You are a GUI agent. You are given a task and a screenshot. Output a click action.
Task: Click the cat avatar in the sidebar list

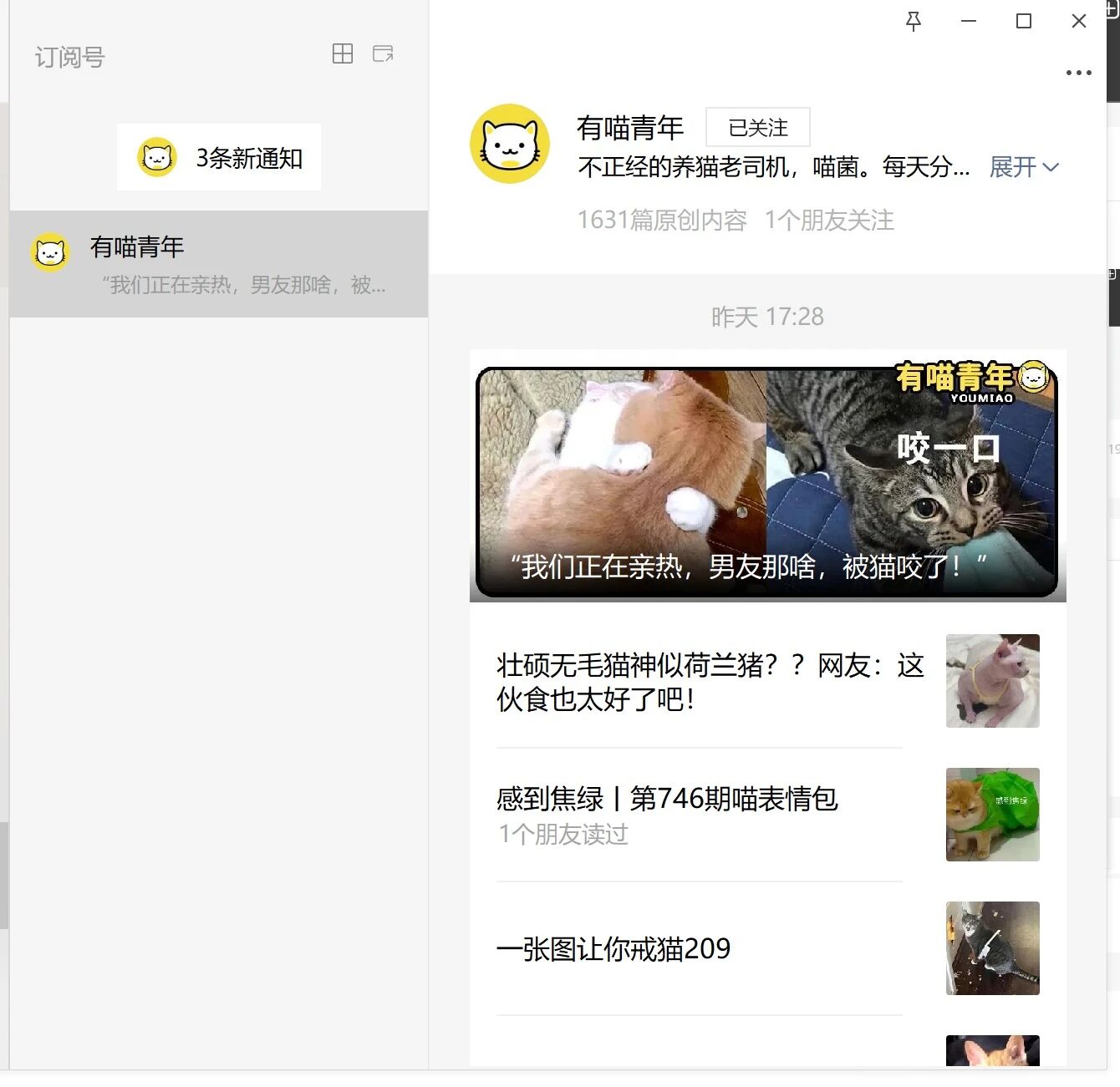[x=50, y=251]
